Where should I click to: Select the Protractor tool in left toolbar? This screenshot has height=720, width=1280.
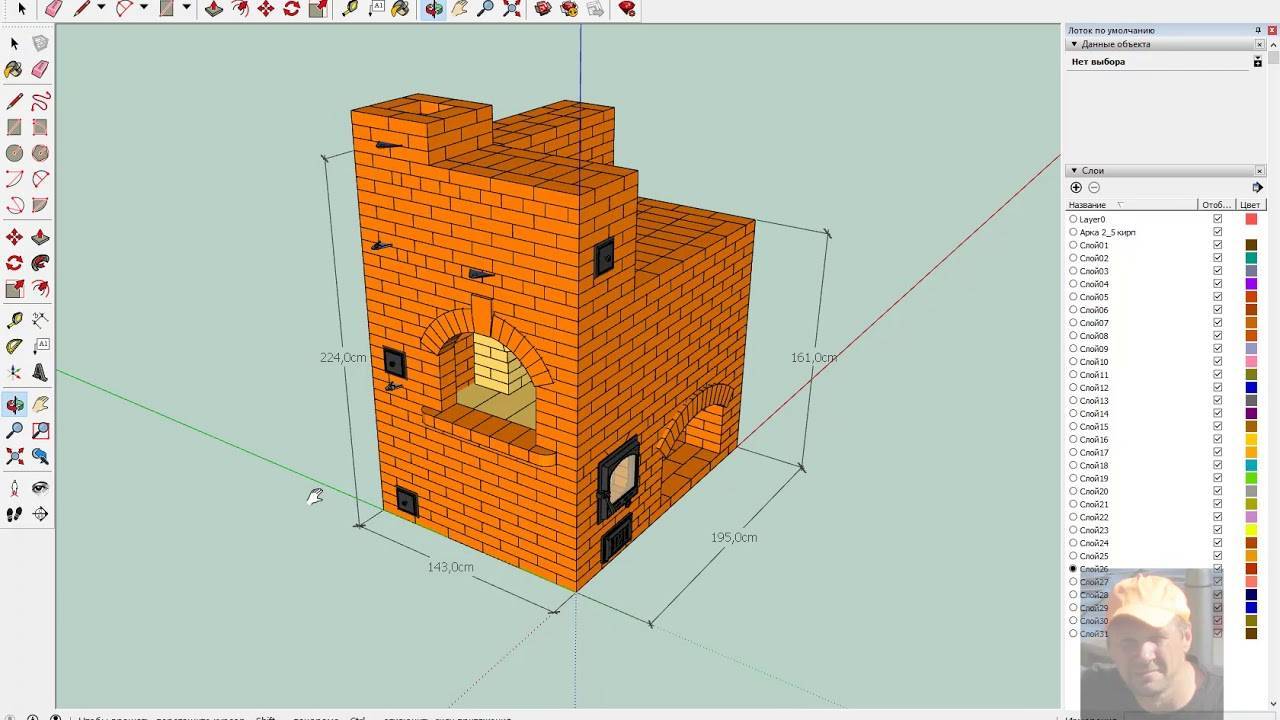[x=14, y=347]
